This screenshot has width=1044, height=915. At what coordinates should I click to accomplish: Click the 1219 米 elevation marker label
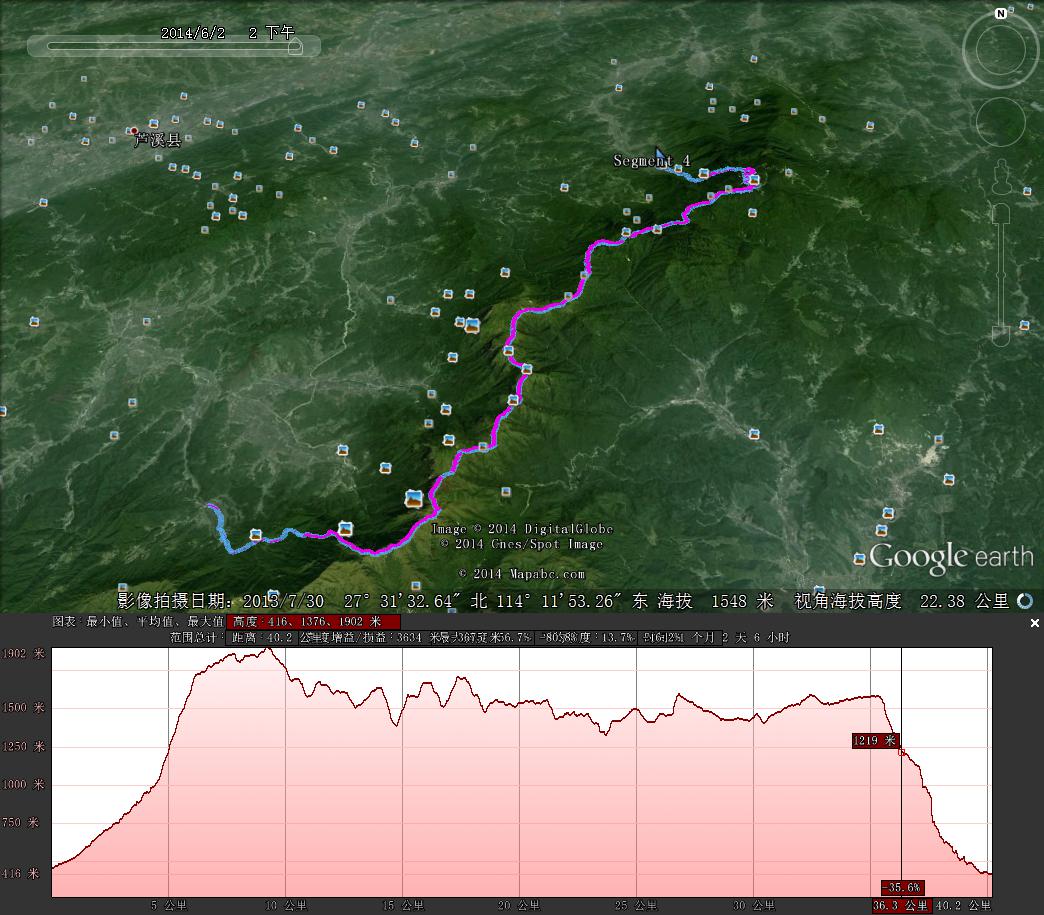click(874, 740)
